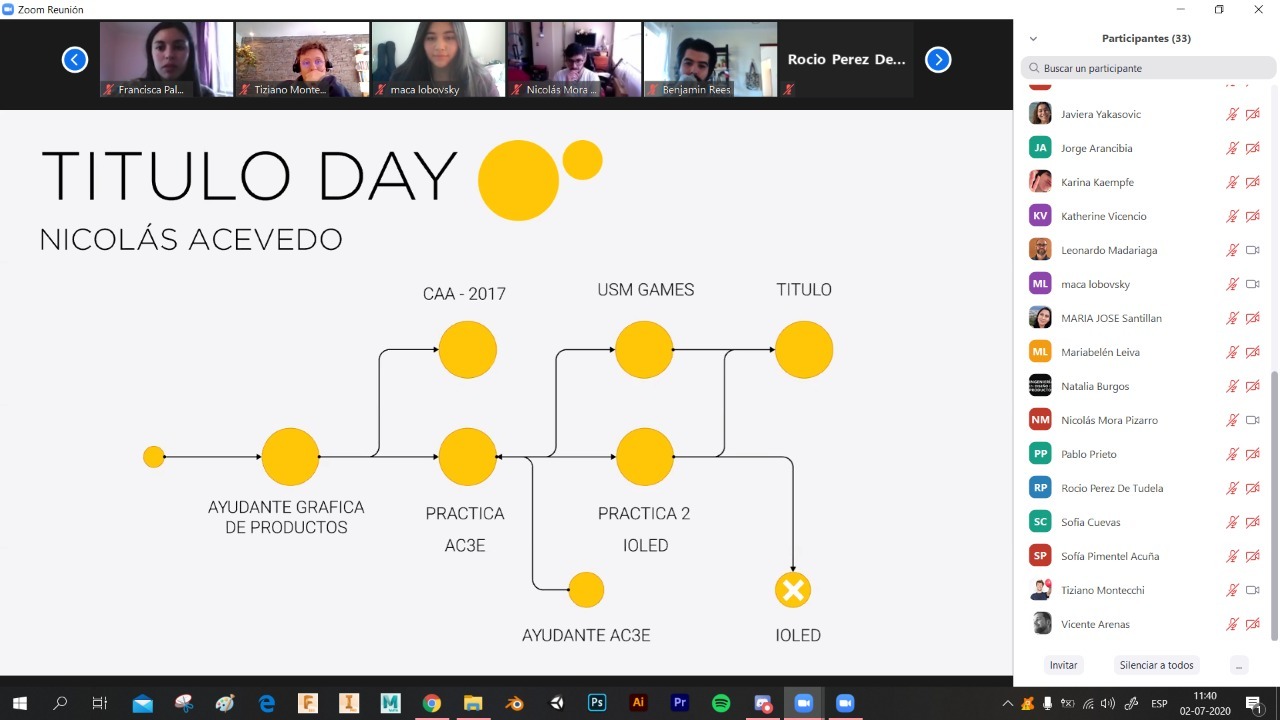Show next video thumbnails with right arrow

[938, 60]
